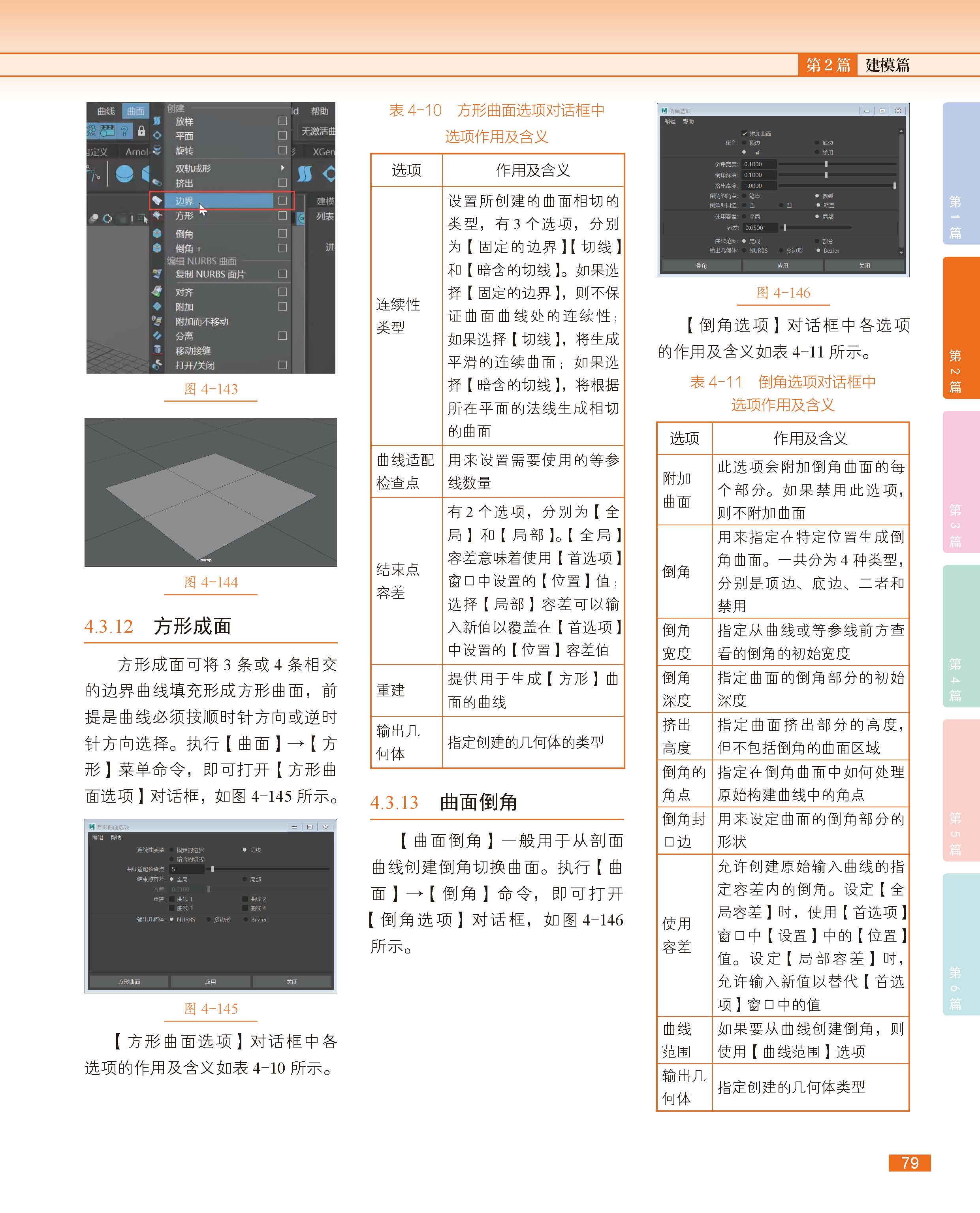Screen dimensions: 980x1213
Task: Click the blue NURBS sphere shelf icon
Action: coord(124,174)
